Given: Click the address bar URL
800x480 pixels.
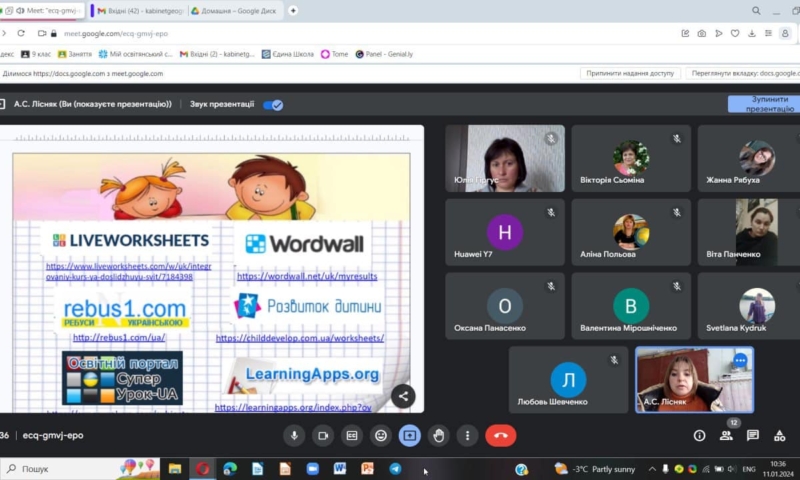Looking at the screenshot, I should click(116, 34).
